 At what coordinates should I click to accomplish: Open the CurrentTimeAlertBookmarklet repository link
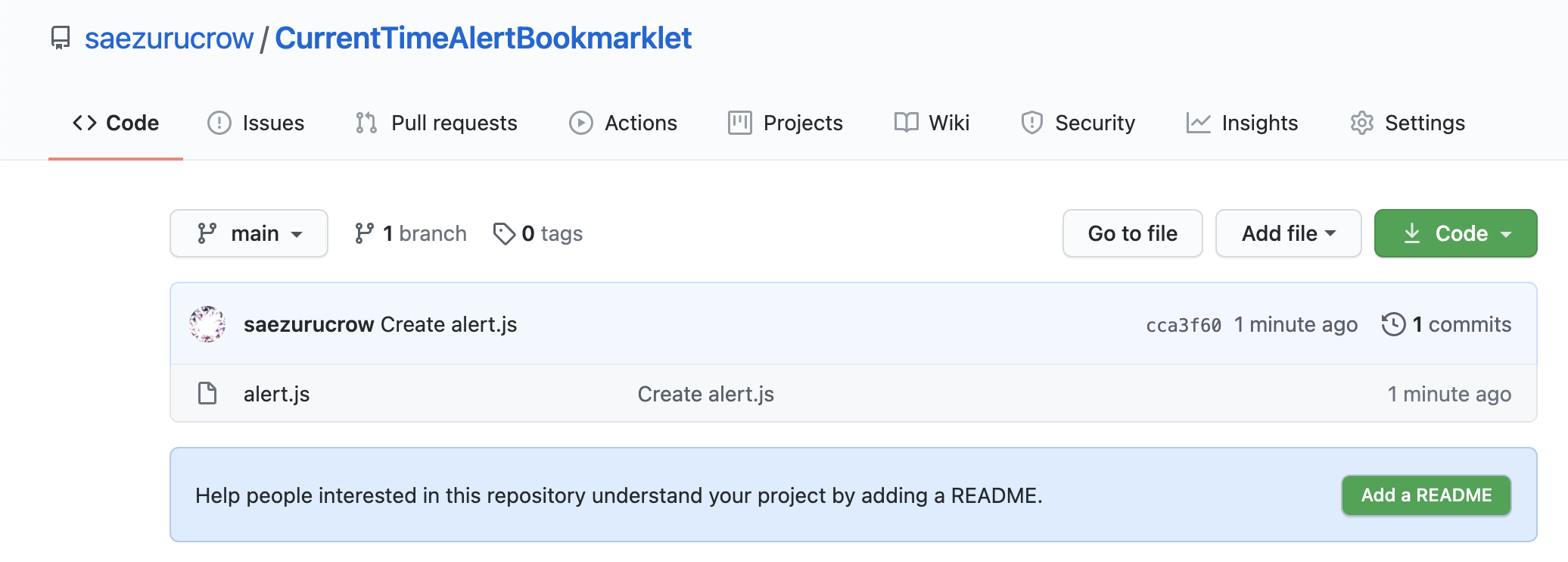click(x=483, y=38)
